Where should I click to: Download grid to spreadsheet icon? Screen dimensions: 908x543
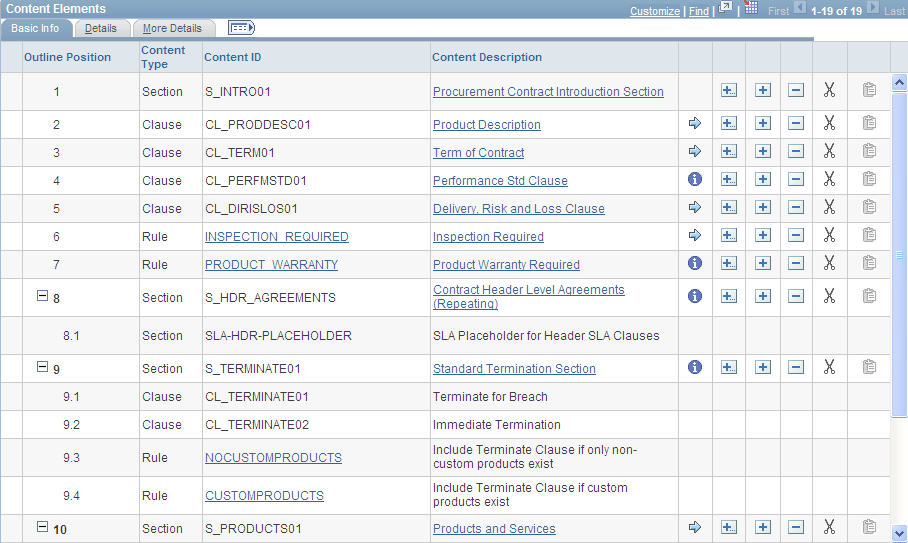coord(751,7)
